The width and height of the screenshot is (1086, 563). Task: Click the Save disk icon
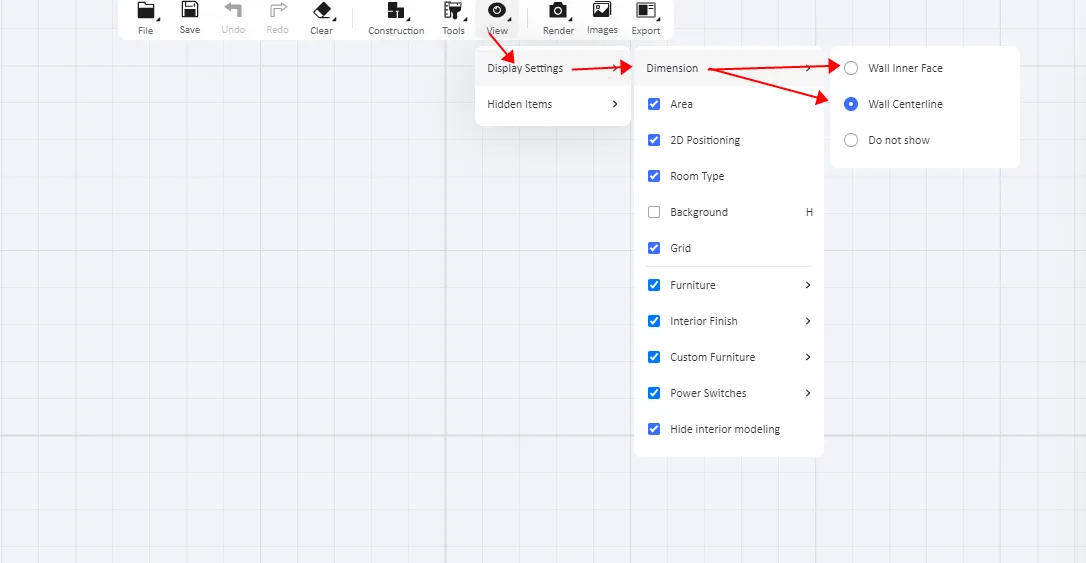189,12
